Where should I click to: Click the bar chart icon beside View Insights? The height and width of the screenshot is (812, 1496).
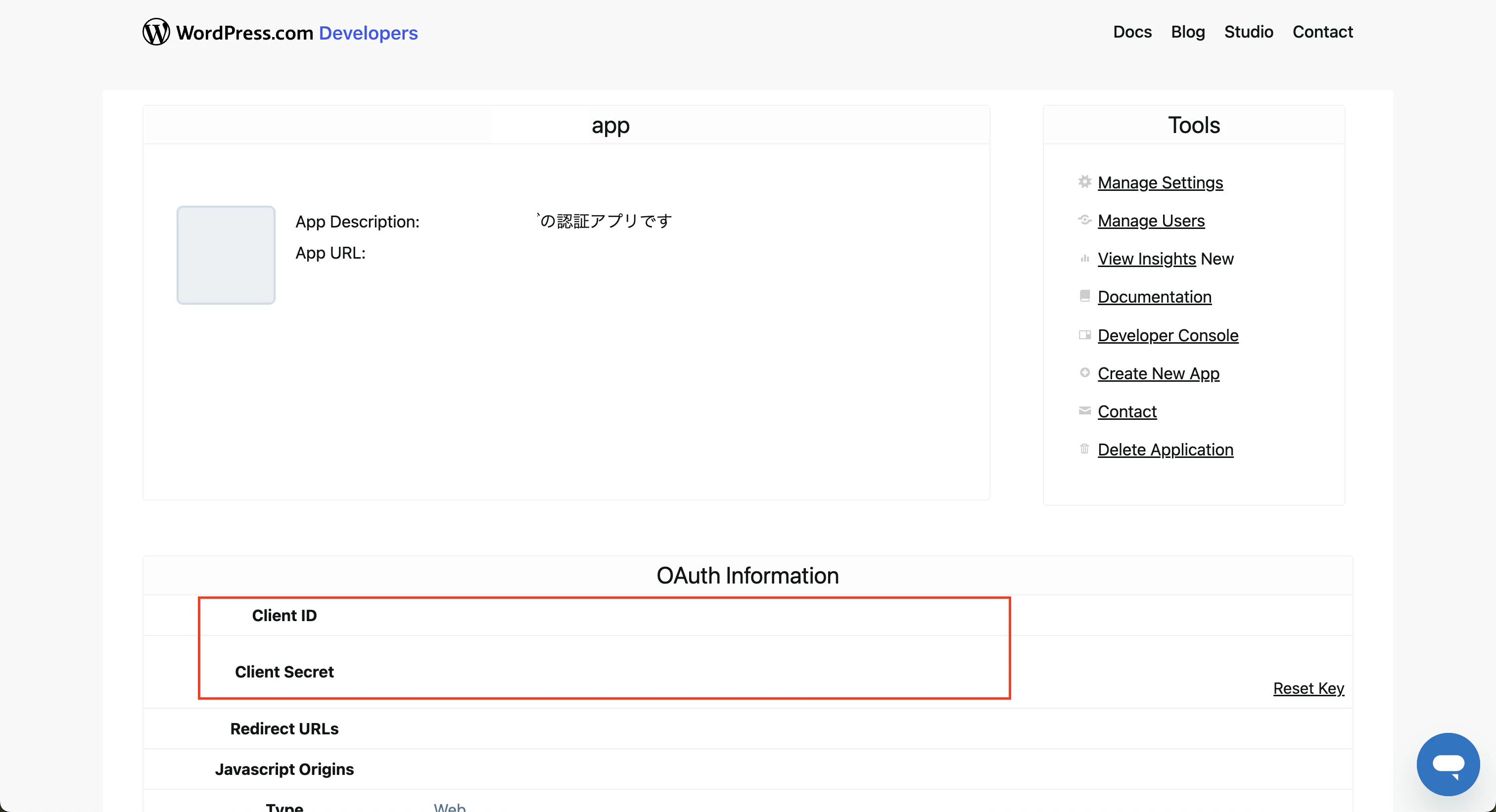(x=1084, y=258)
